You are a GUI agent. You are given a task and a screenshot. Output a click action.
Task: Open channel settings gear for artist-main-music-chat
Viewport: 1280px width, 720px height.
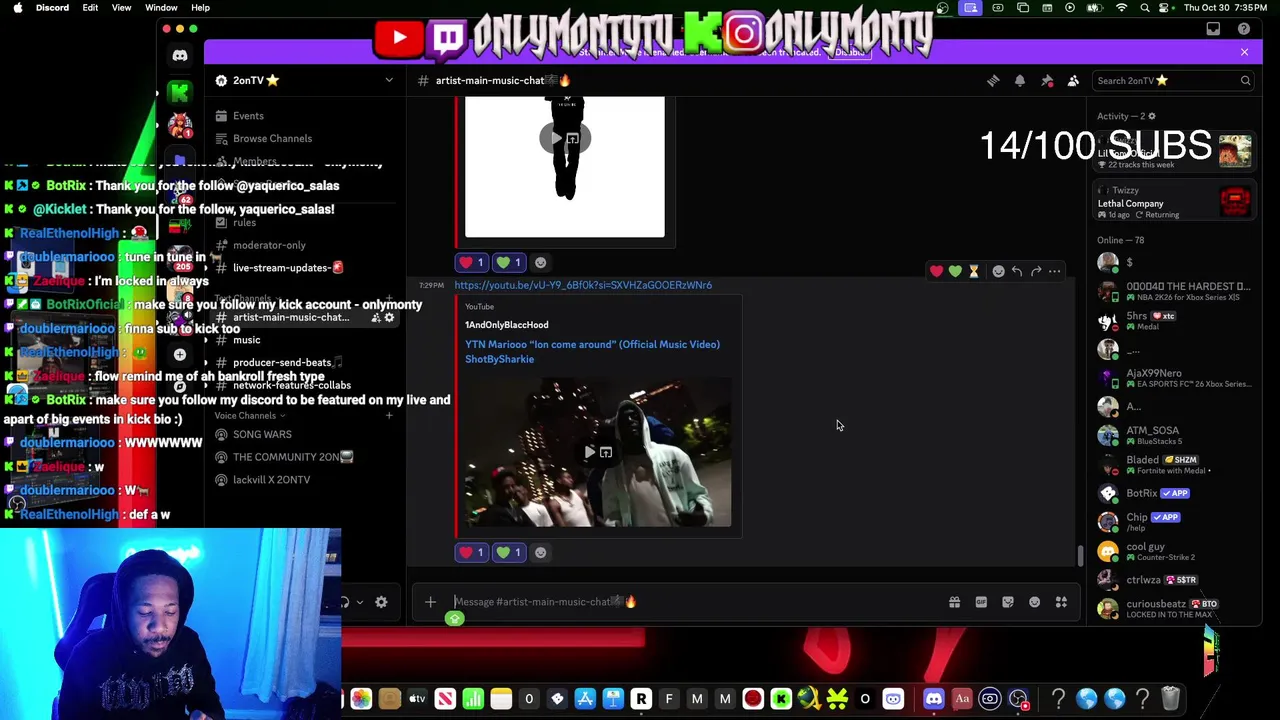[x=390, y=318]
